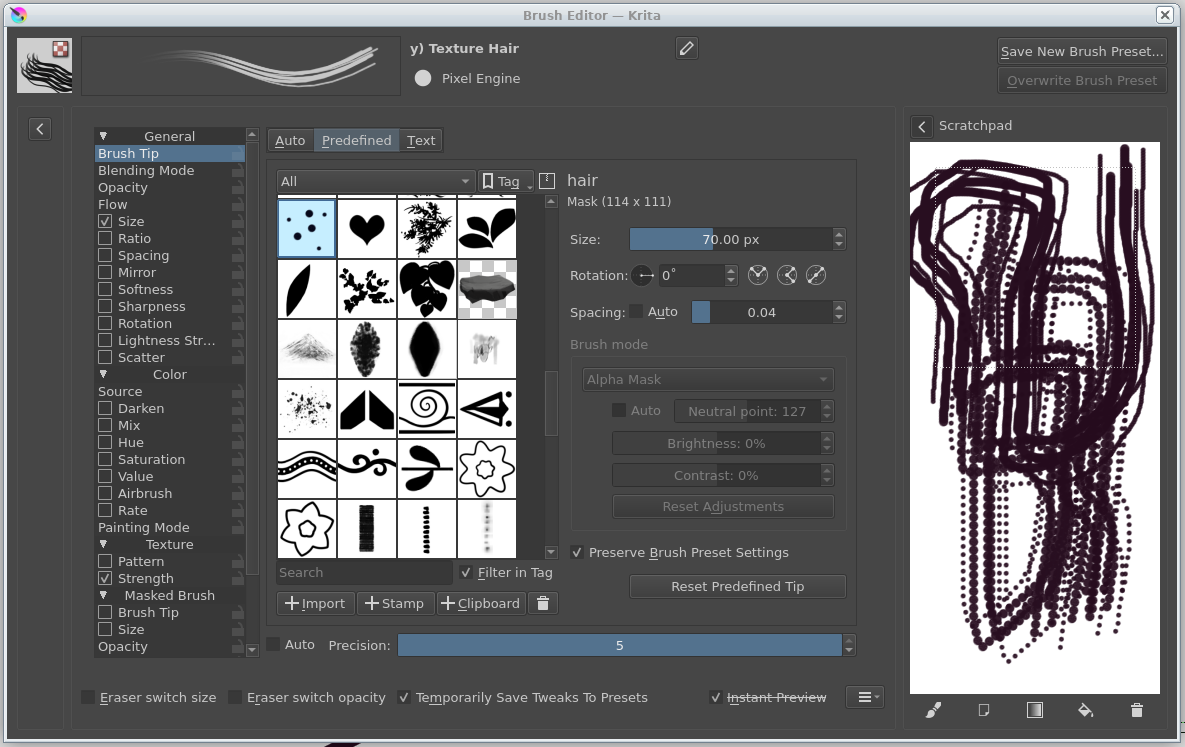Collapse the Scratchpad panel arrow

coord(922,126)
